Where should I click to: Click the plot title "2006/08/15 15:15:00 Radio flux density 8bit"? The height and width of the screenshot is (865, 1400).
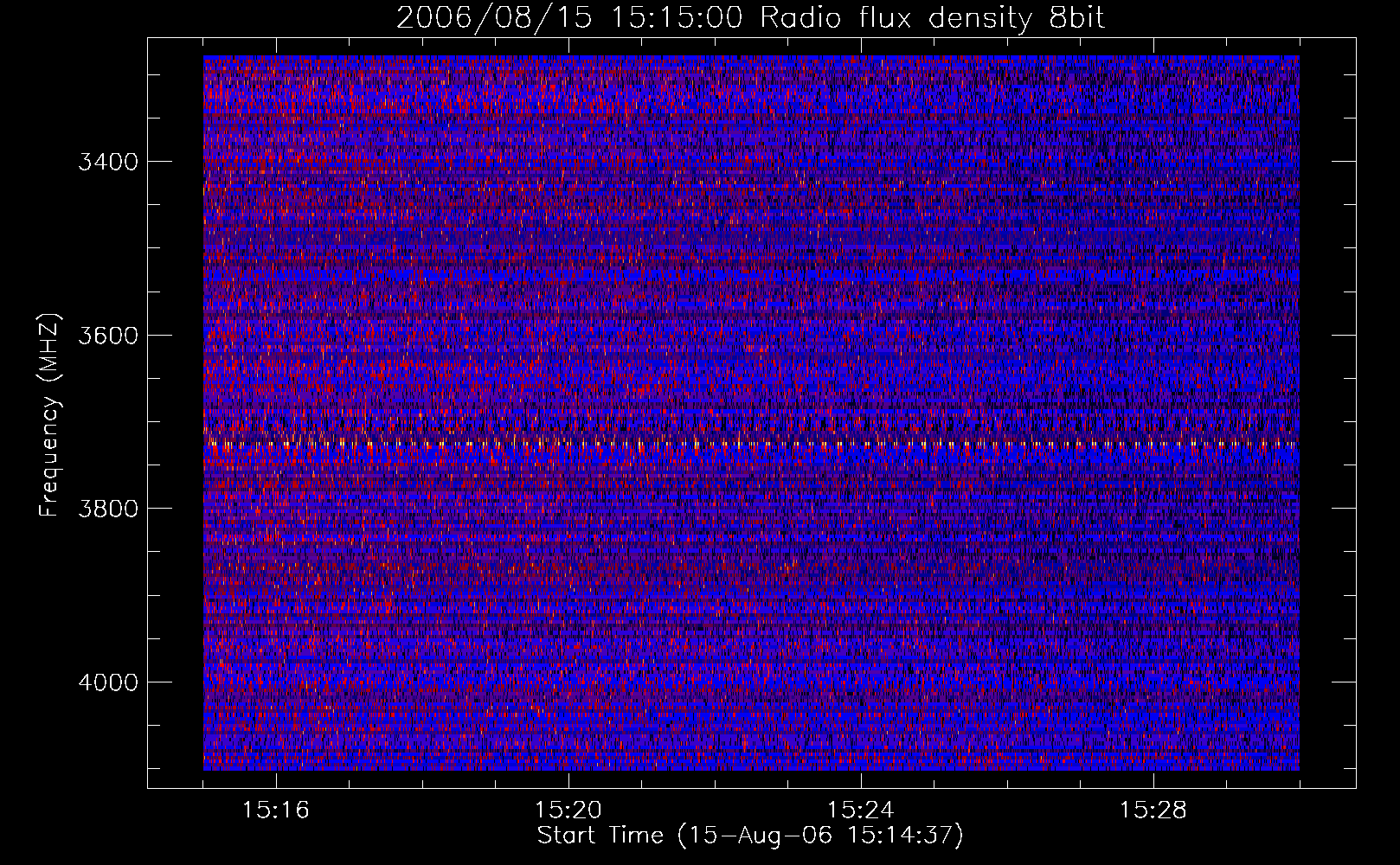pos(750,17)
